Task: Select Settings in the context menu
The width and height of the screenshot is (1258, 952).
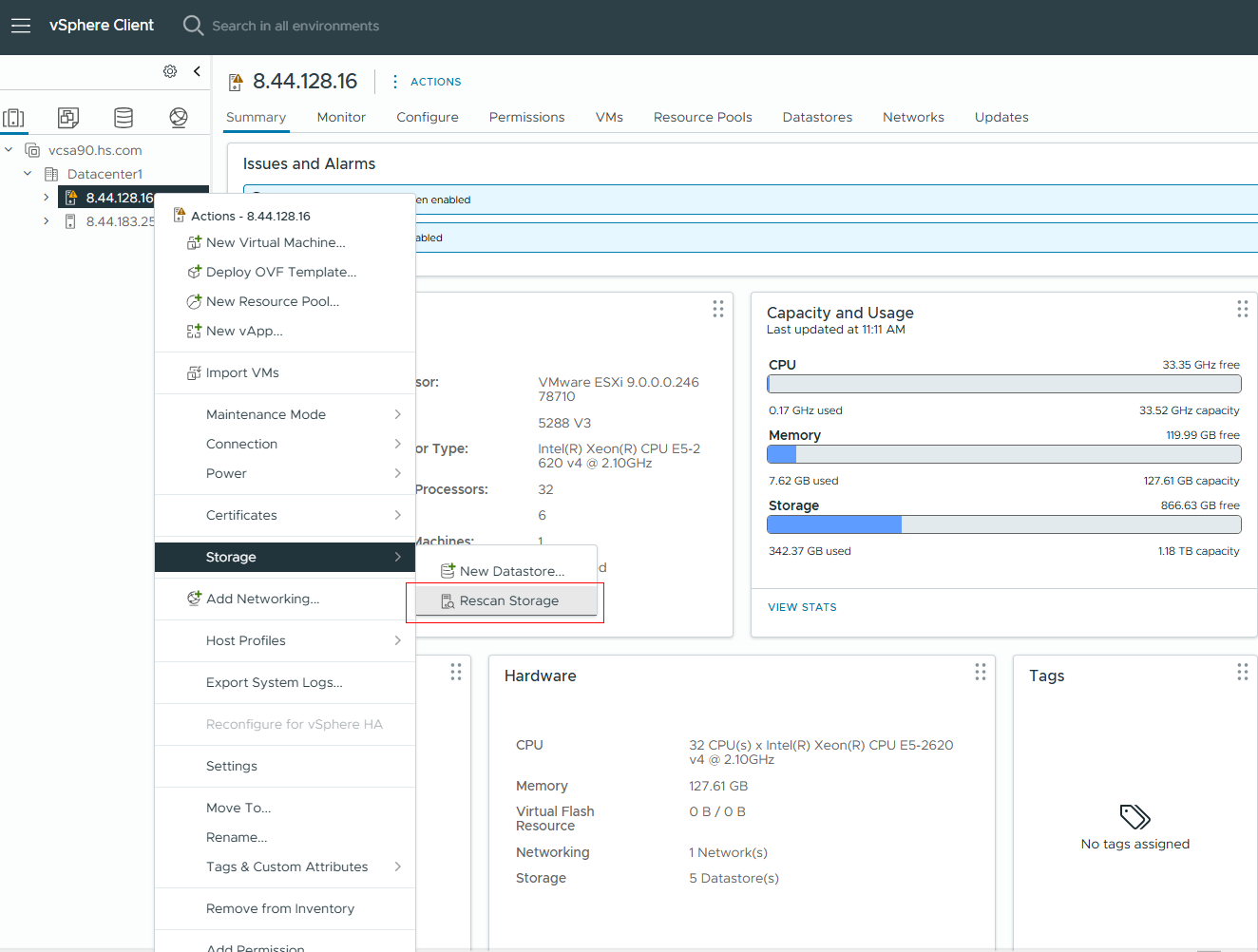Action: [x=285, y=766]
